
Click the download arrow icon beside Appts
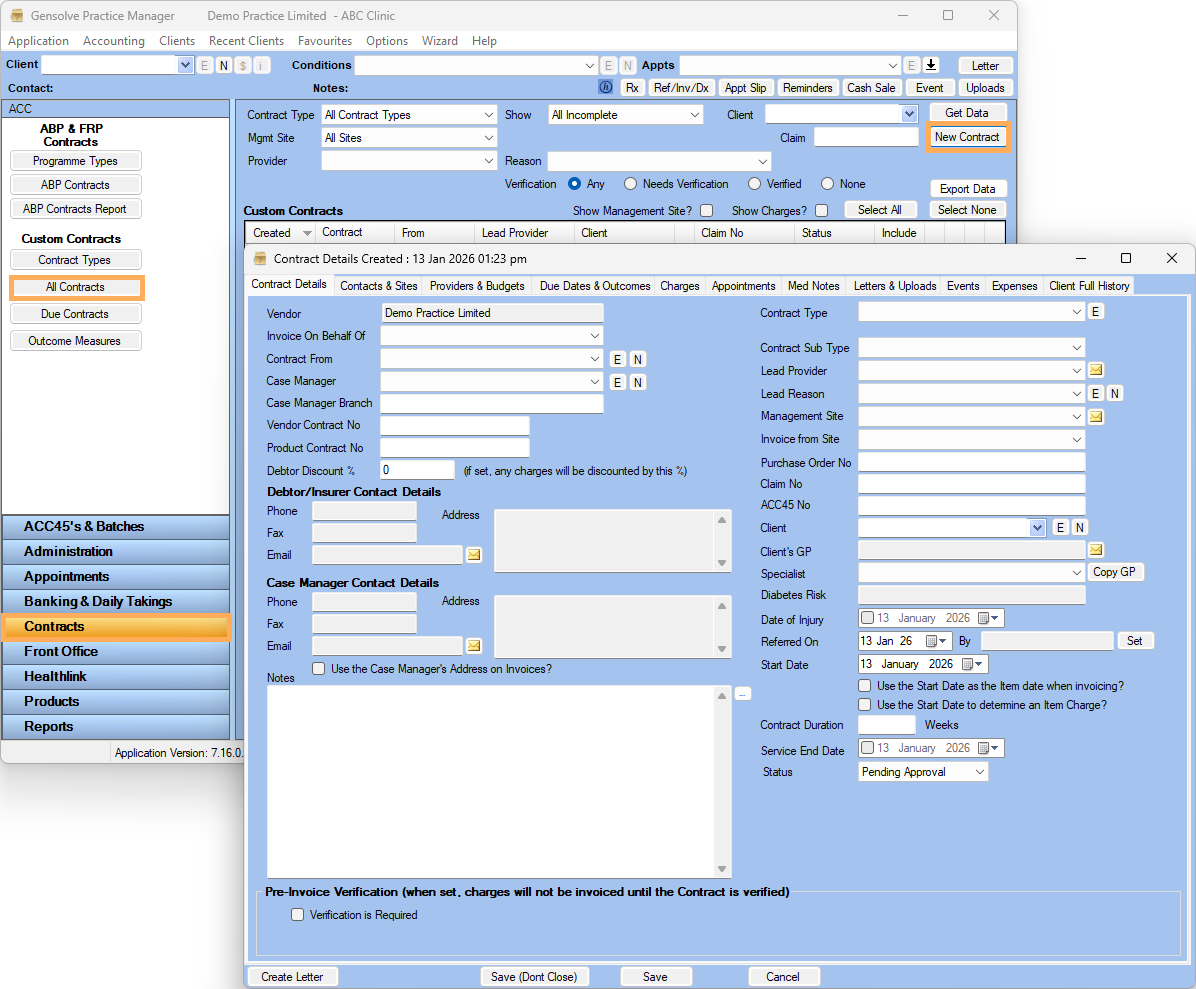[930, 65]
